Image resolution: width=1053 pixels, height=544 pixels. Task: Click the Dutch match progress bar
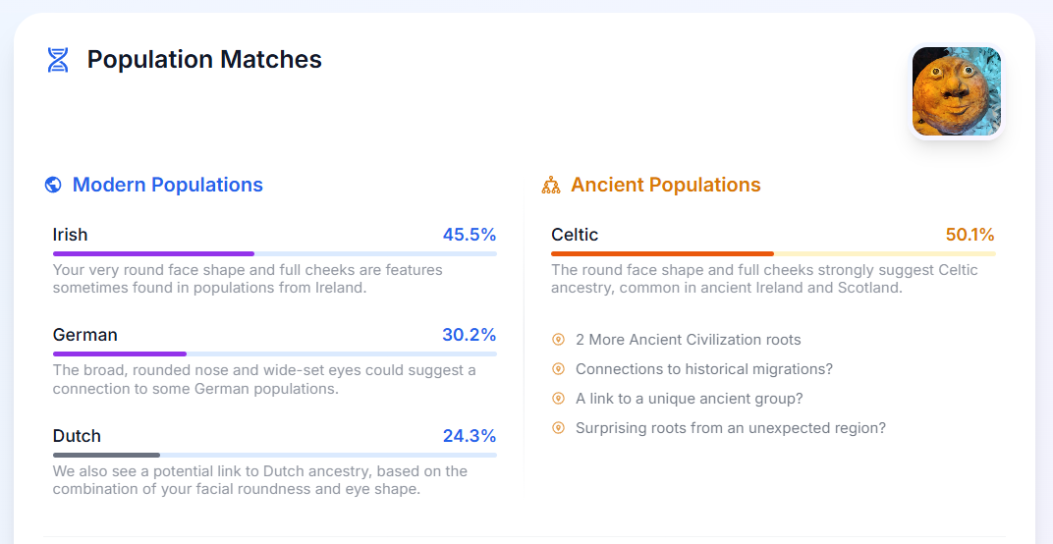pyautogui.click(x=274, y=455)
